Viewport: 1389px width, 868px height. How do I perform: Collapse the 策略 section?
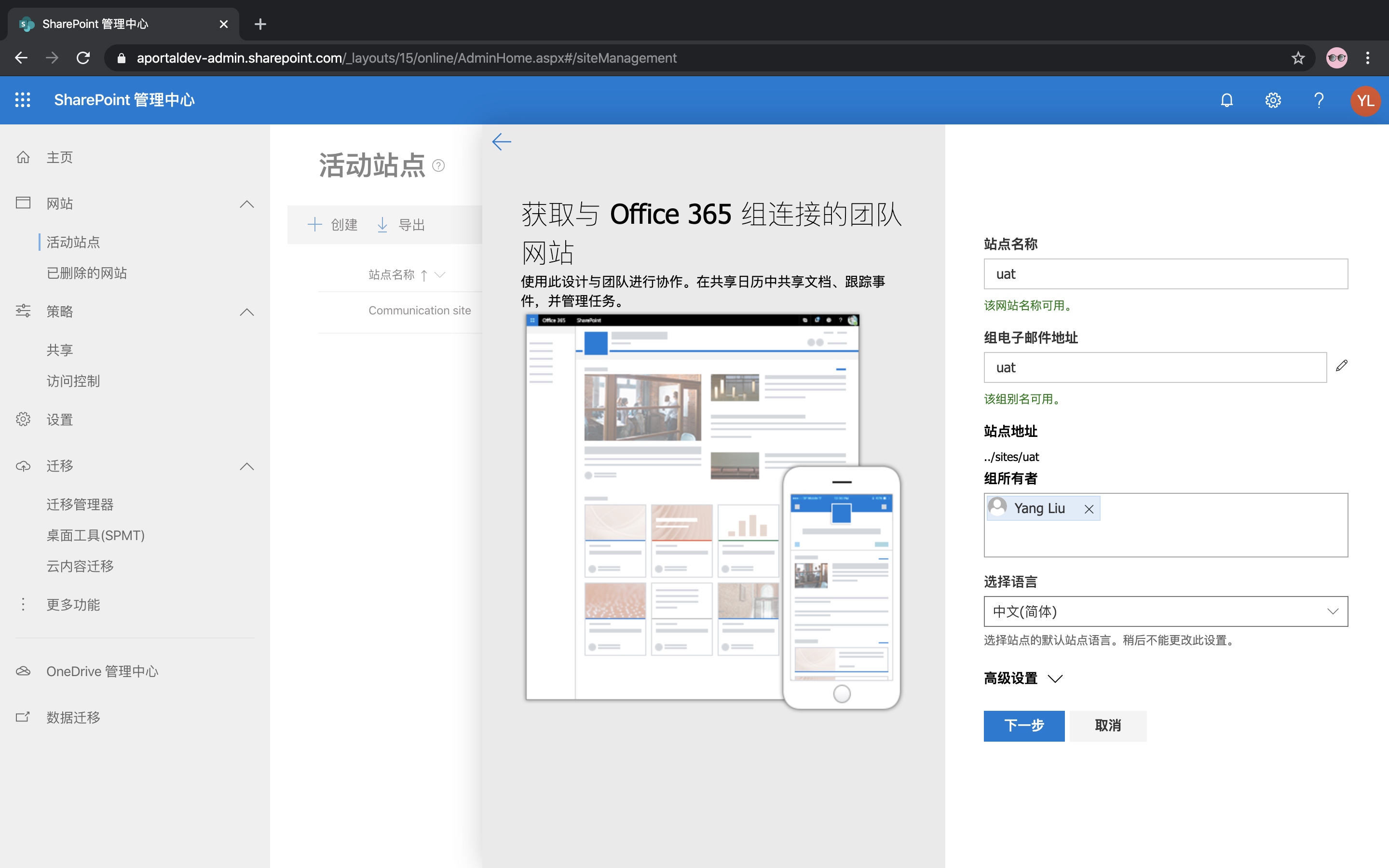(247, 312)
